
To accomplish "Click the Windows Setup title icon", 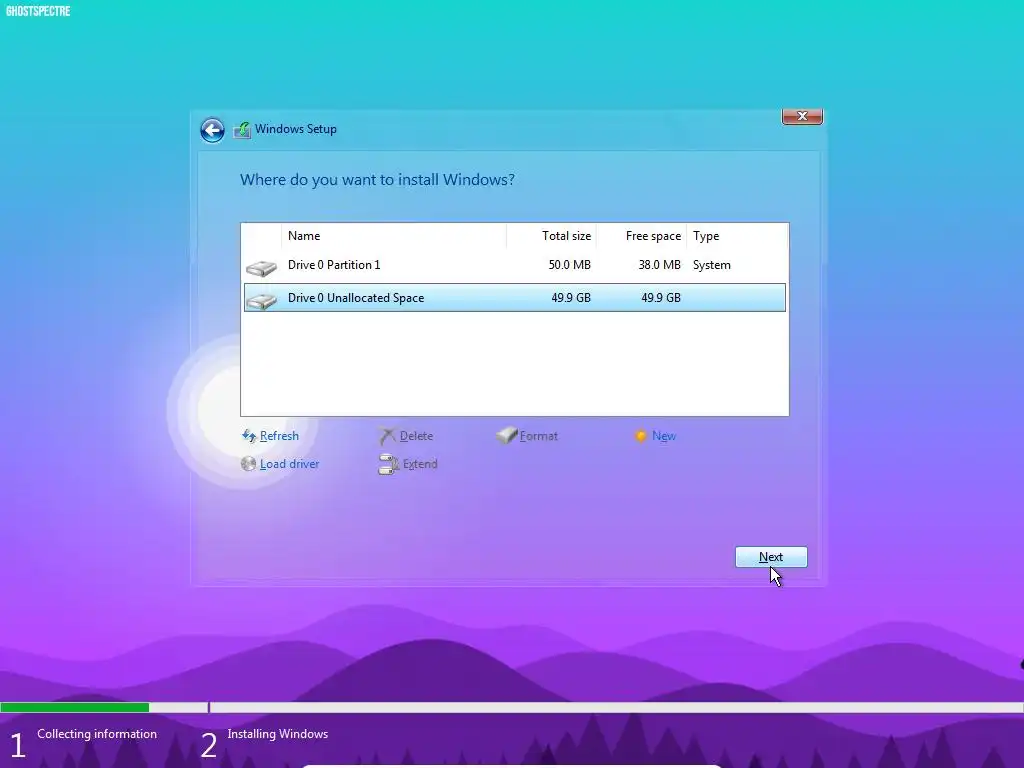I will [242, 129].
